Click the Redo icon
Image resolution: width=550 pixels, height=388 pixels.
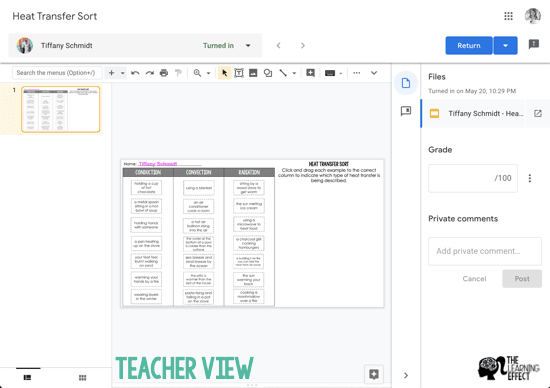pos(149,73)
